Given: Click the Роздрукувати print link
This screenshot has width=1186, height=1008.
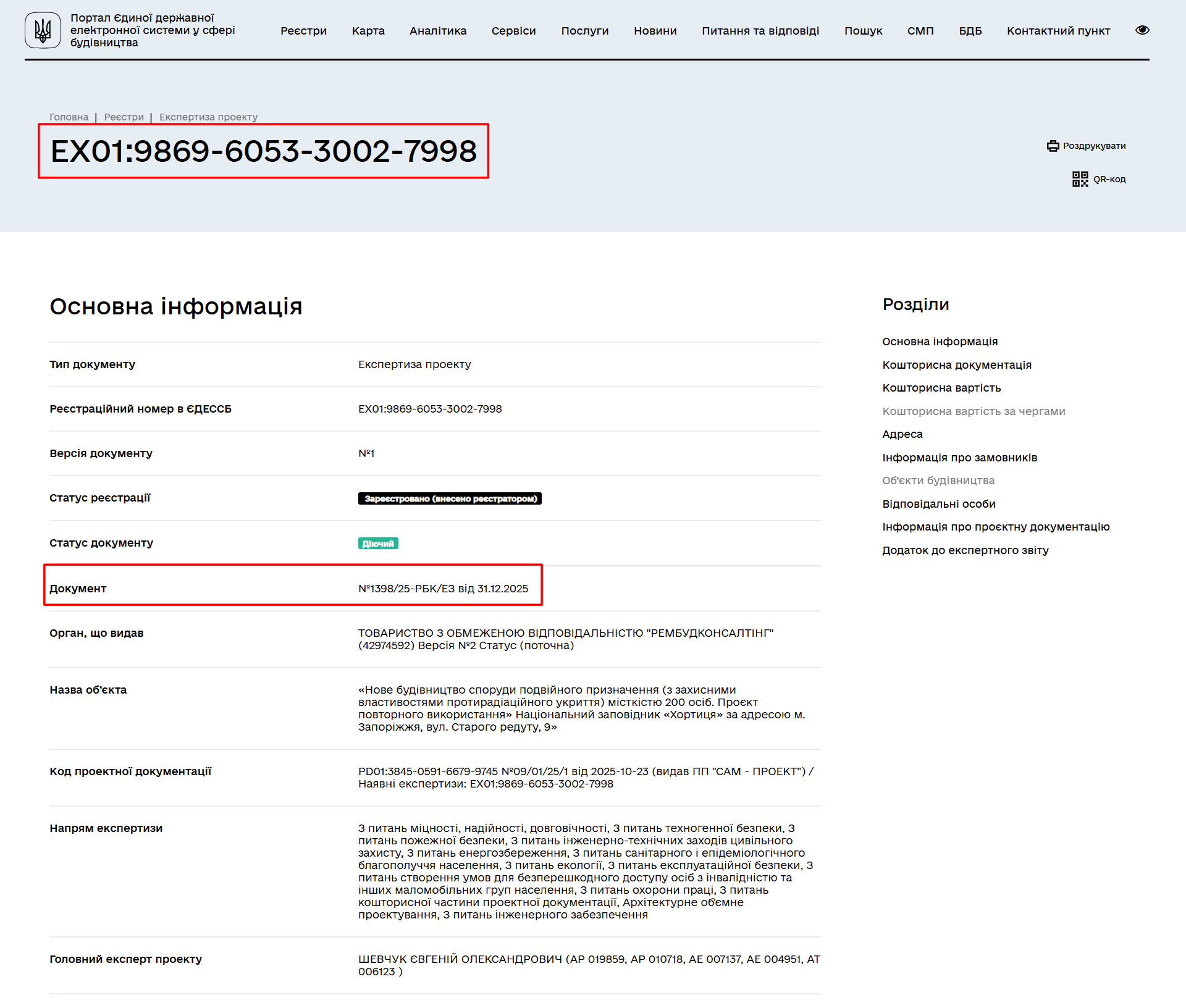Looking at the screenshot, I should tap(1094, 146).
